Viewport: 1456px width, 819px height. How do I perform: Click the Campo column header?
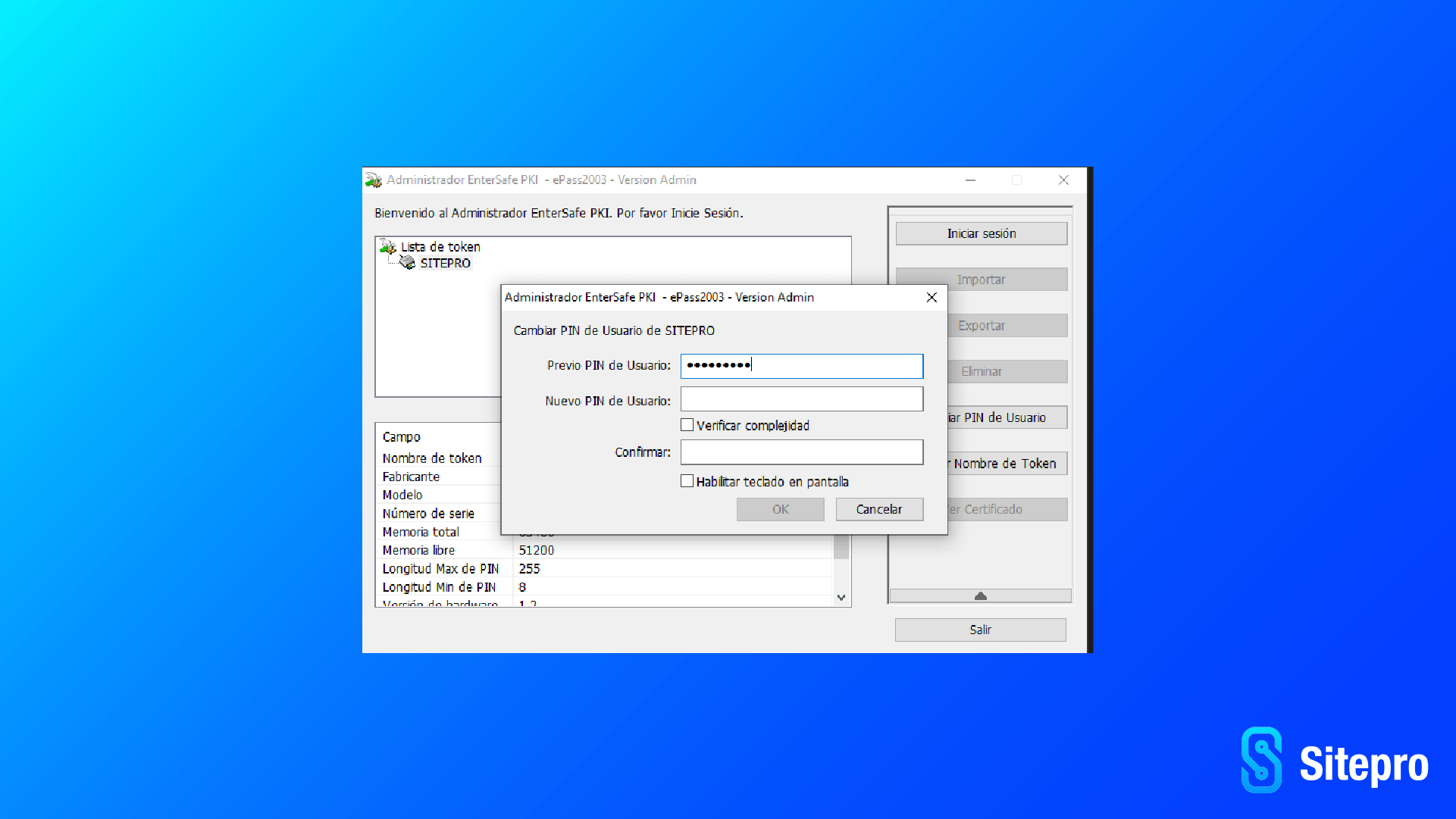[x=401, y=437]
